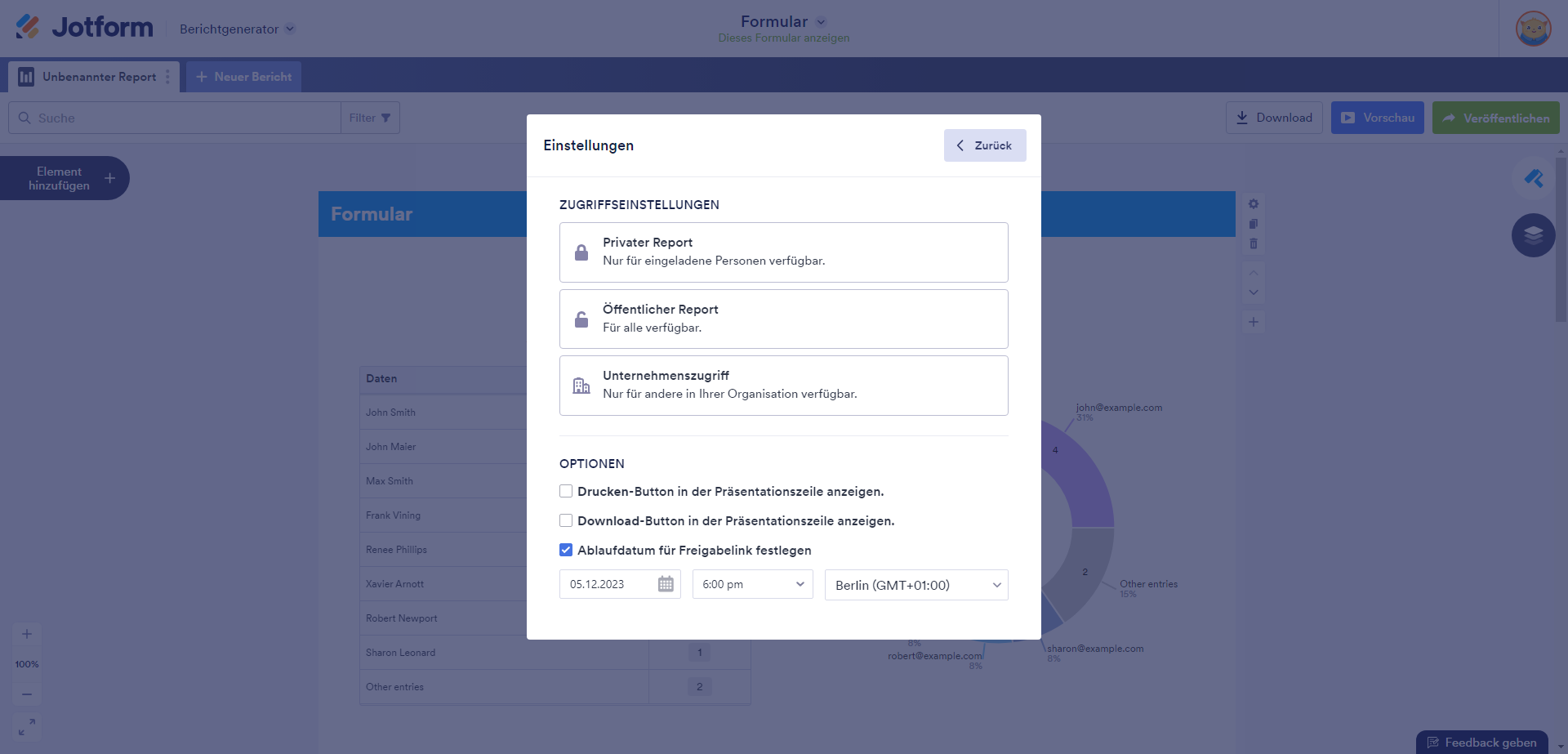The image size is (1568, 754).
Task: Click the Feedback geben button
Action: pyautogui.click(x=1482, y=742)
